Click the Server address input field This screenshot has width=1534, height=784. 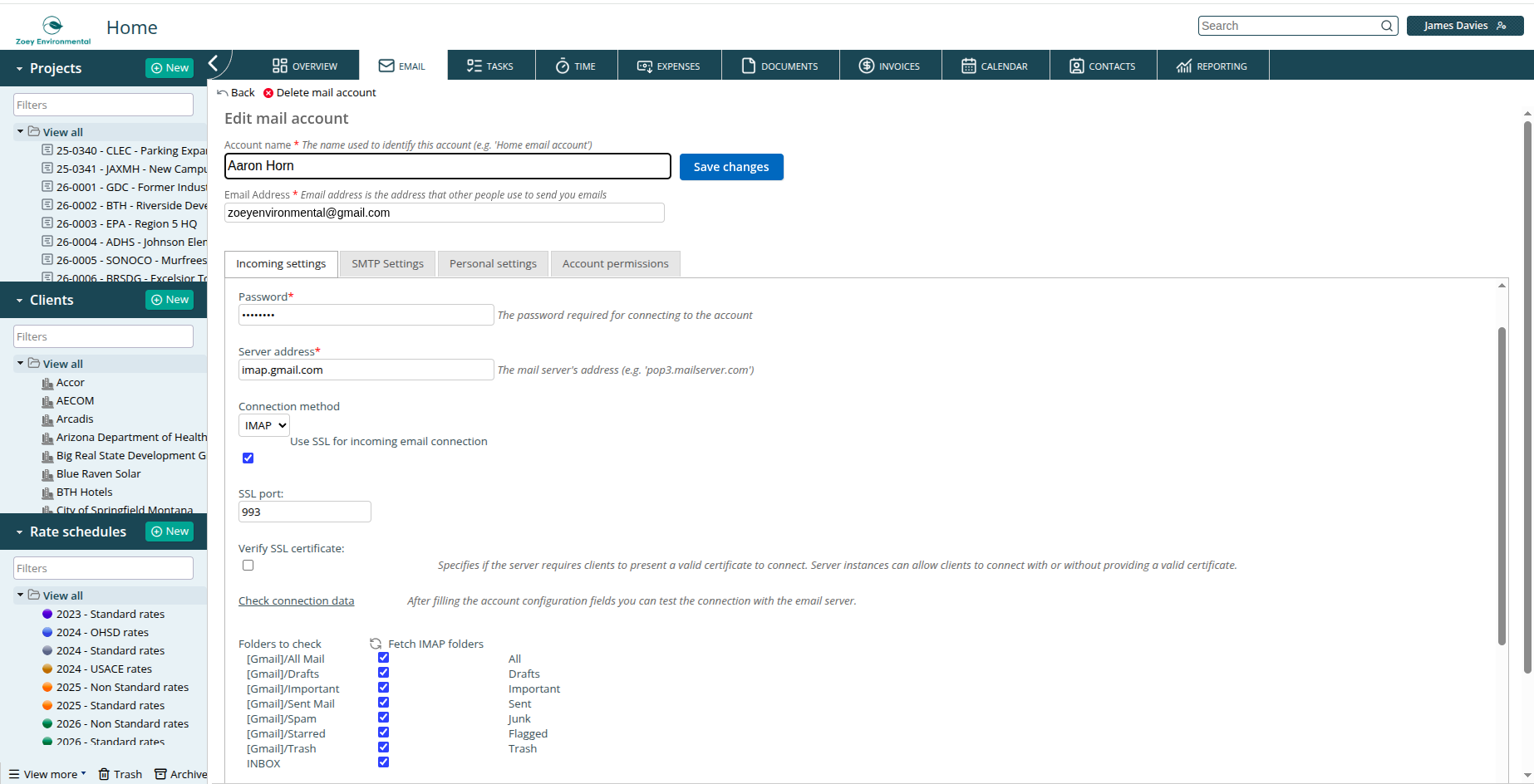[x=366, y=370]
